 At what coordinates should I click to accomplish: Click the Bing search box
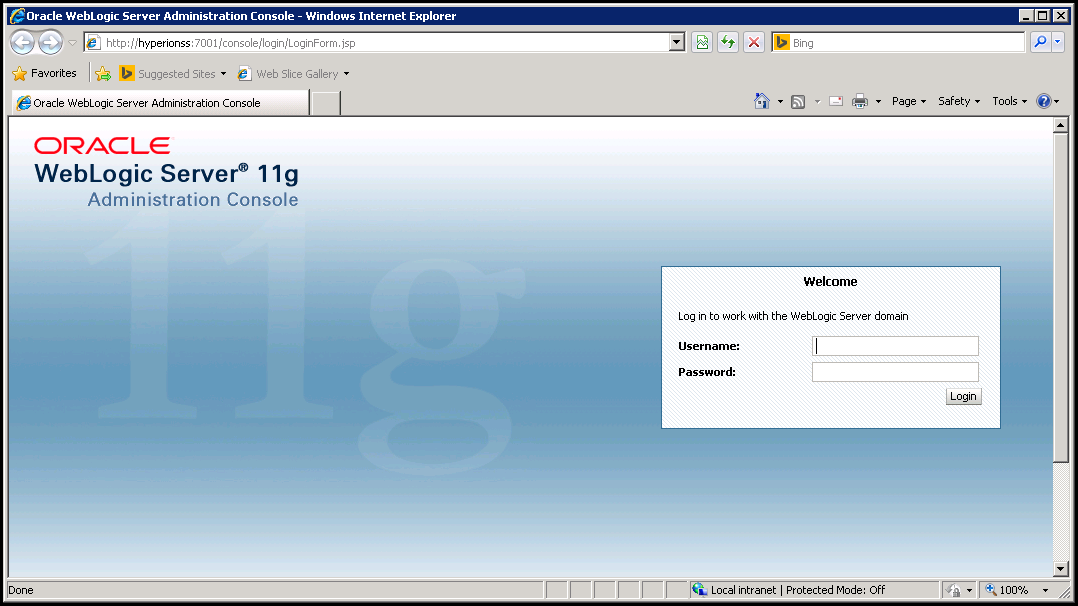tap(899, 43)
